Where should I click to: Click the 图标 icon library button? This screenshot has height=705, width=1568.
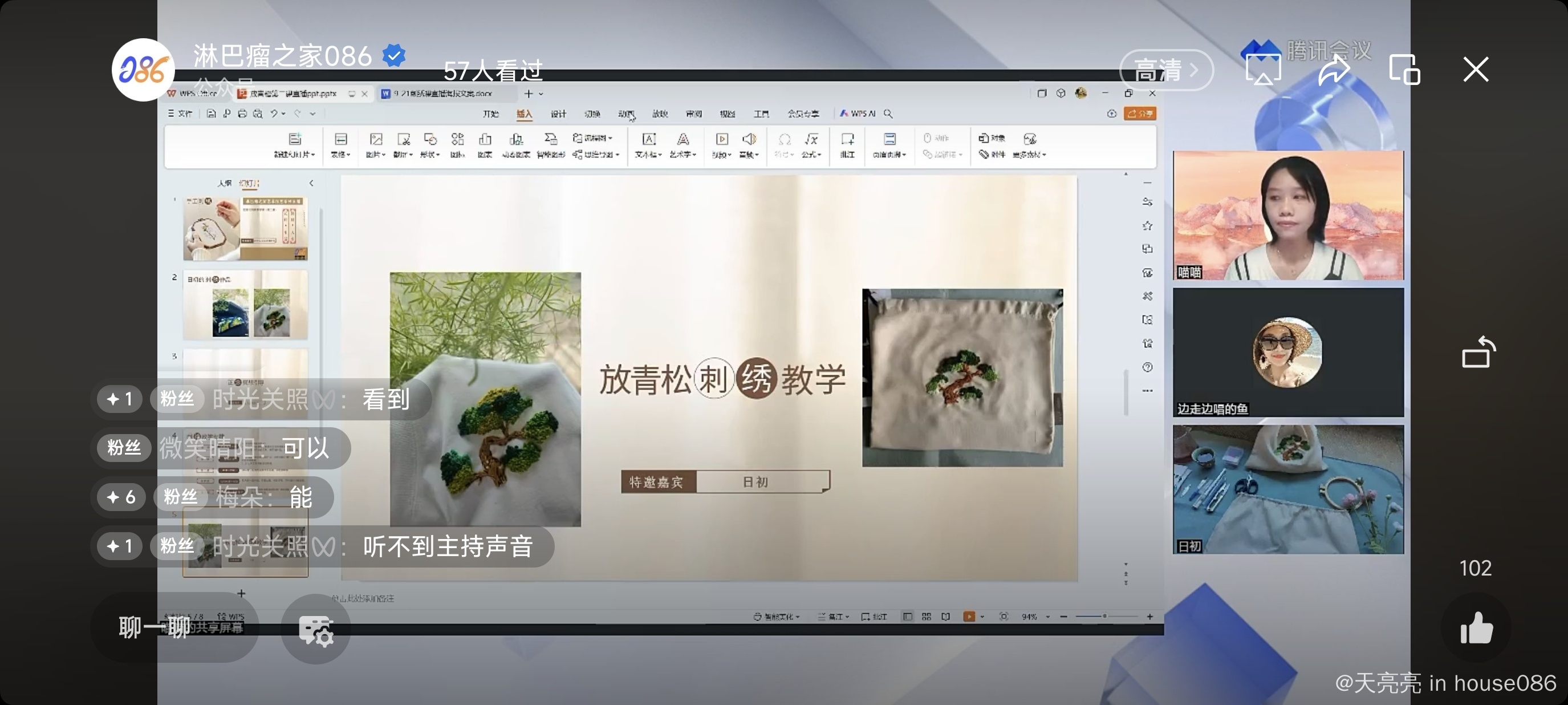tap(458, 145)
